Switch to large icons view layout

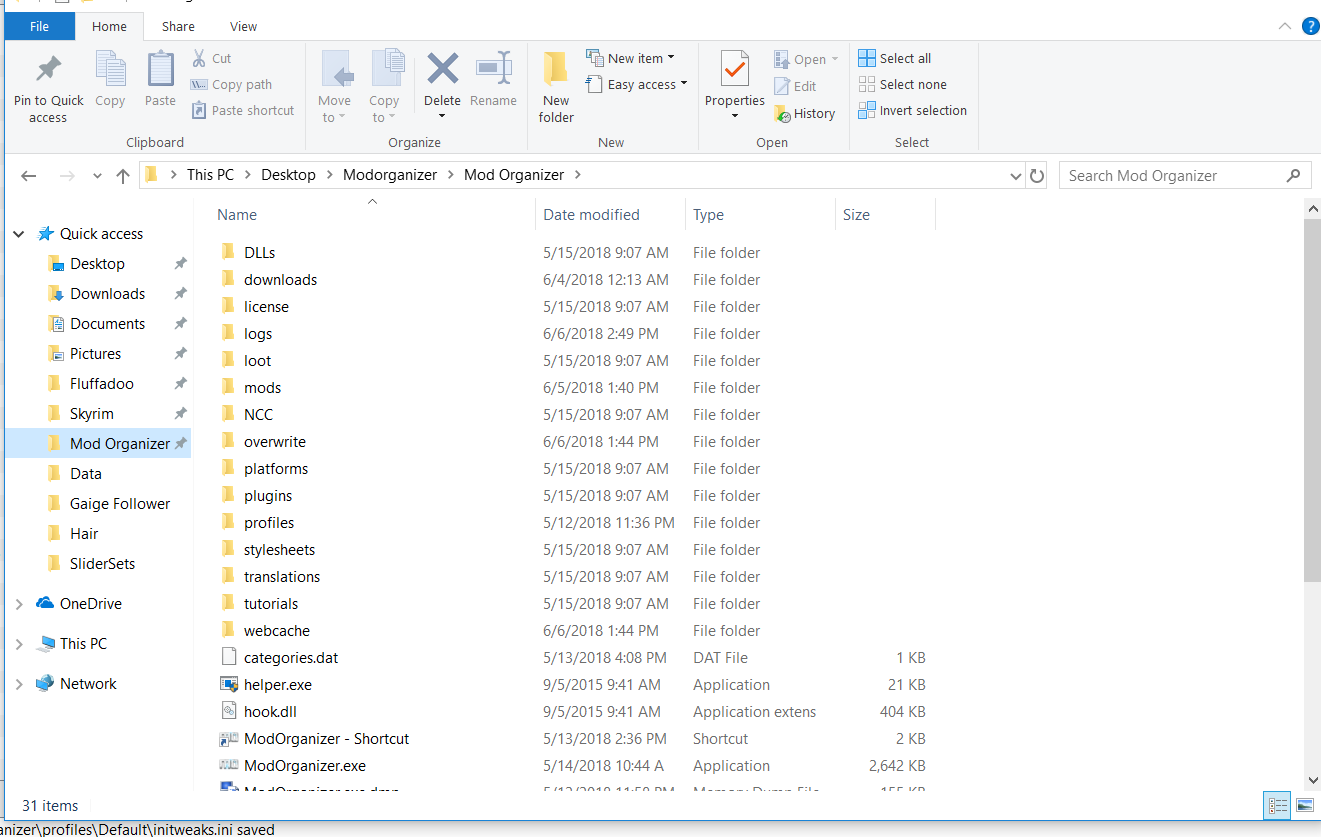1304,805
